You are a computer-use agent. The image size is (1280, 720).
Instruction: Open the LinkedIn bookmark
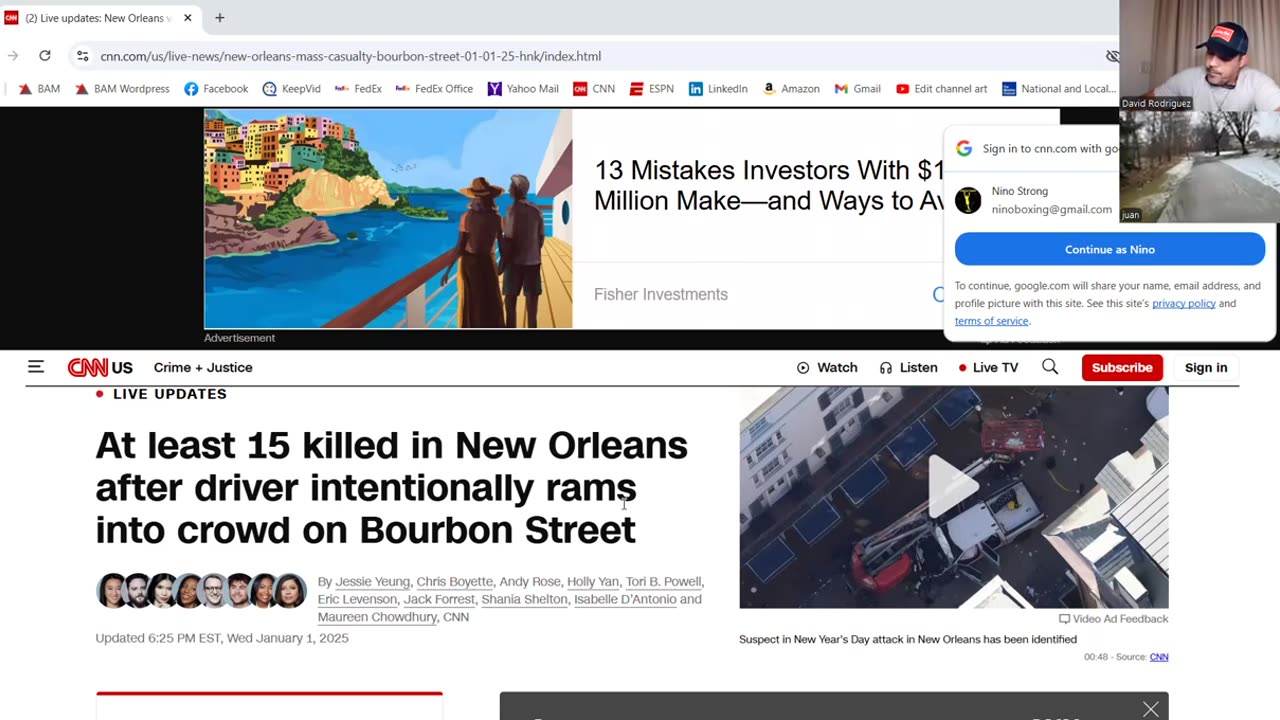(718, 89)
